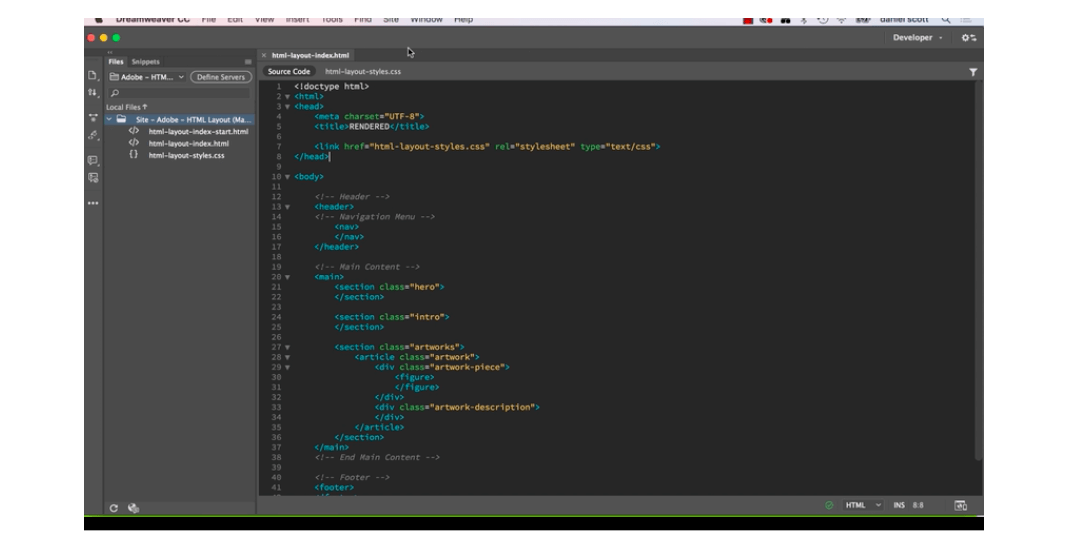The height and width of the screenshot is (549, 1070).
Task: Select the Site - Adobe - HTML Layout row
Action: (179, 119)
